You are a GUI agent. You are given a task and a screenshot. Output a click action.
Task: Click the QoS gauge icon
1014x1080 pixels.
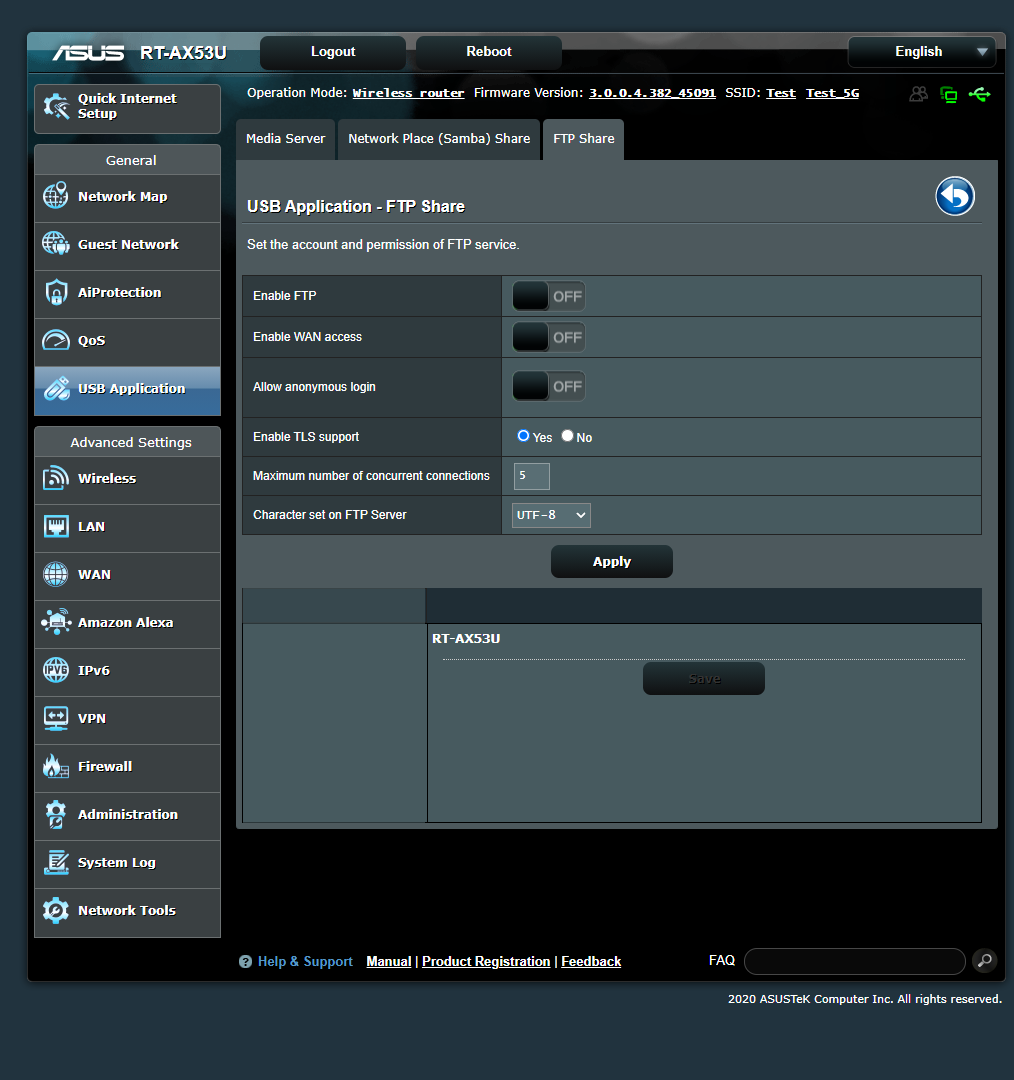click(x=56, y=340)
